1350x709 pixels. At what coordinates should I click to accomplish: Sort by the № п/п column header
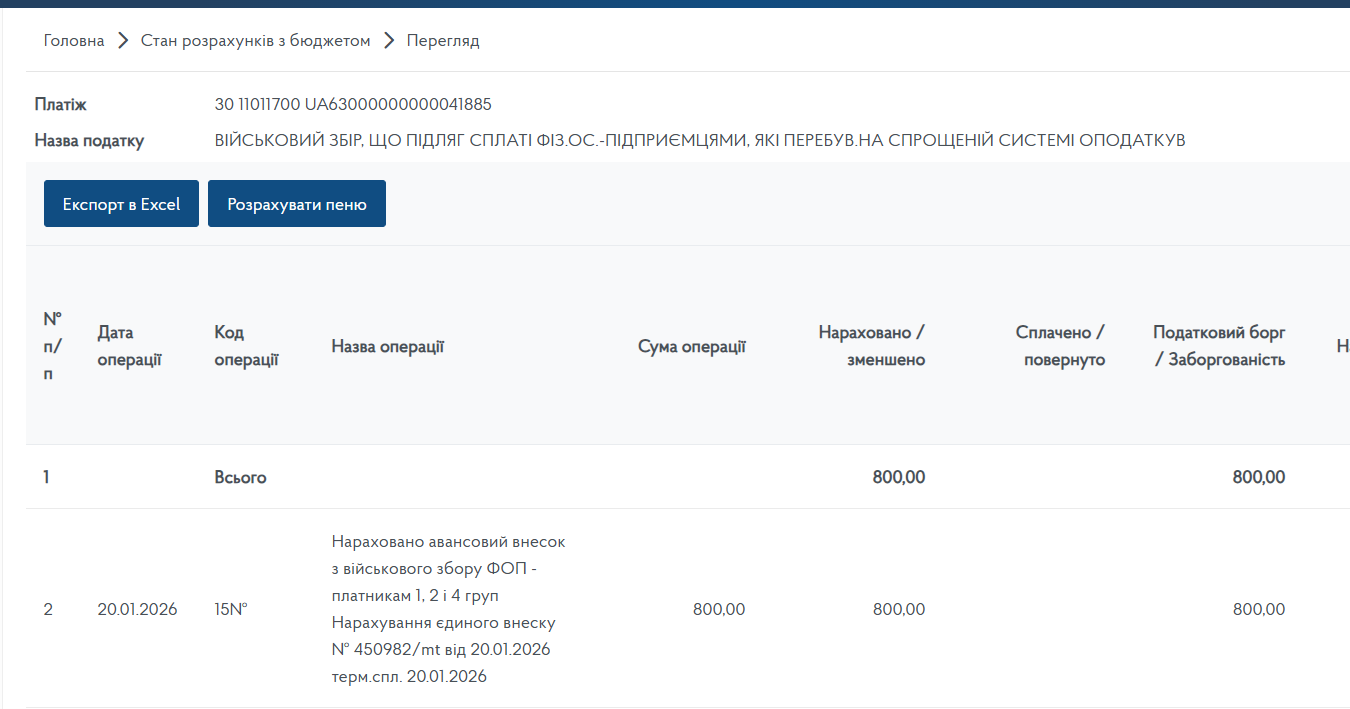52,346
